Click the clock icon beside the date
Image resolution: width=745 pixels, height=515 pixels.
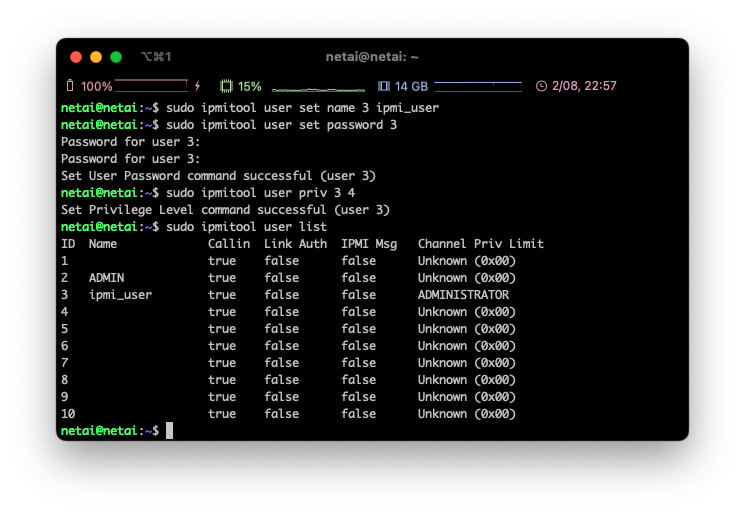[x=541, y=86]
